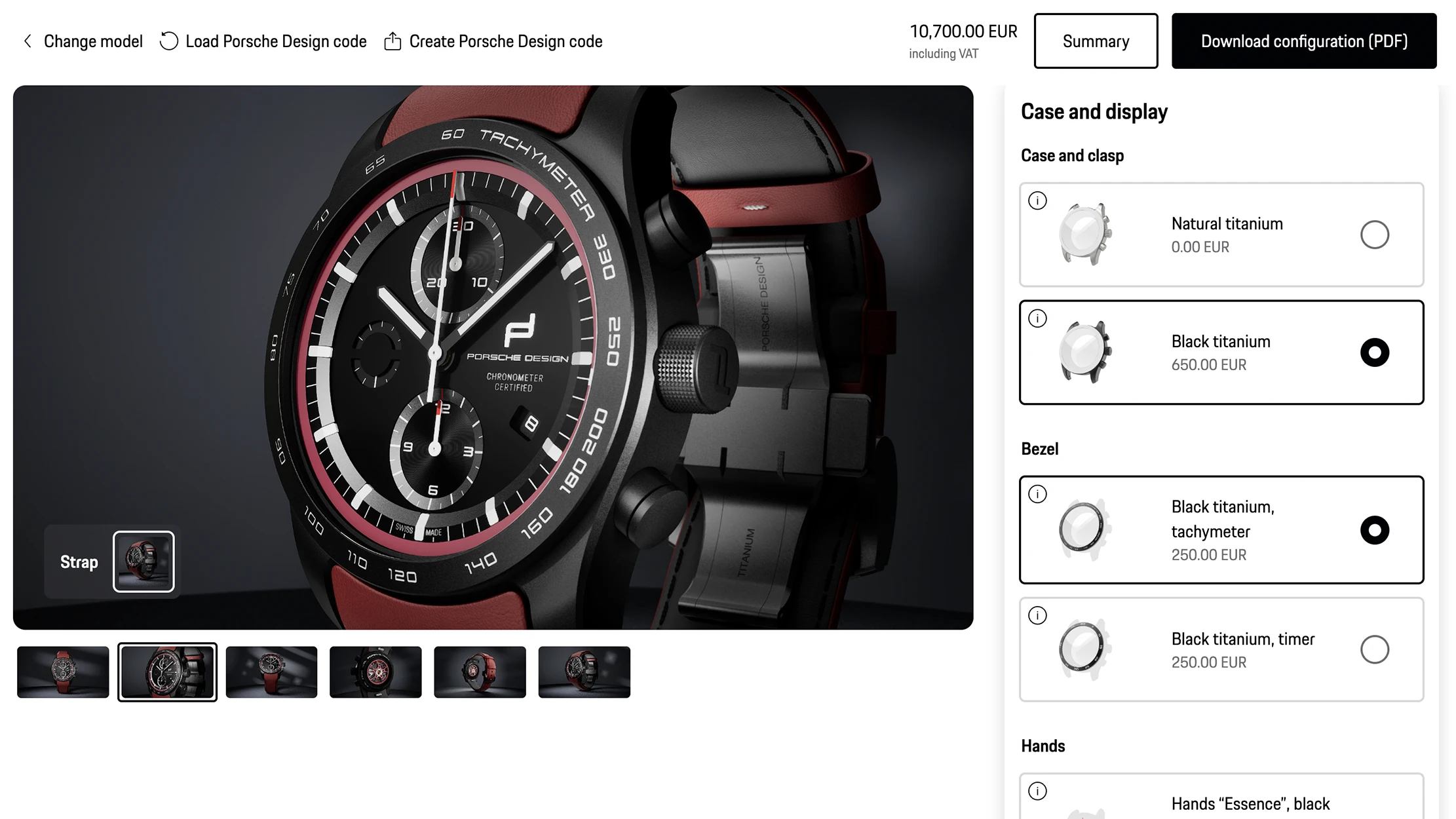The image size is (1456, 819).
Task: Click the back chevron beside Change model
Action: pyautogui.click(x=28, y=41)
